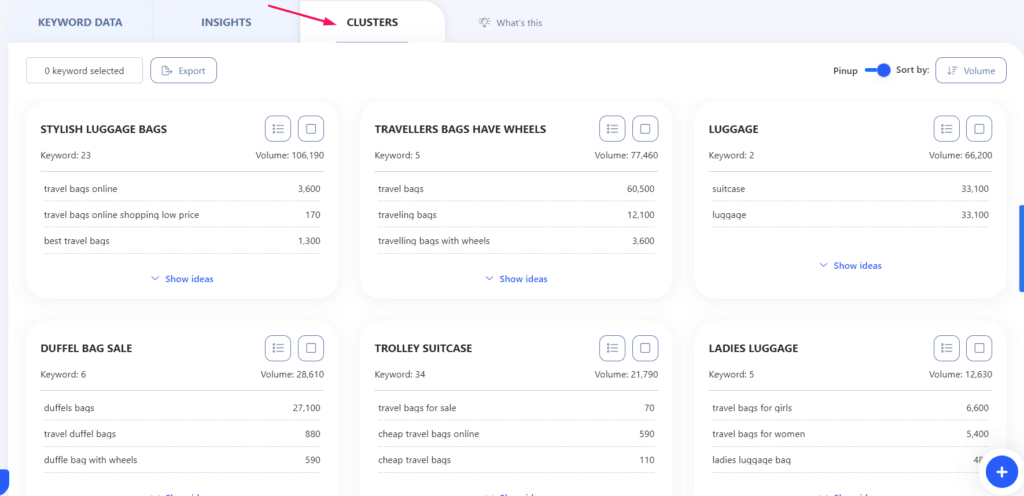
Task: Click list icon on Trolley Suitcase card
Action: tap(612, 348)
